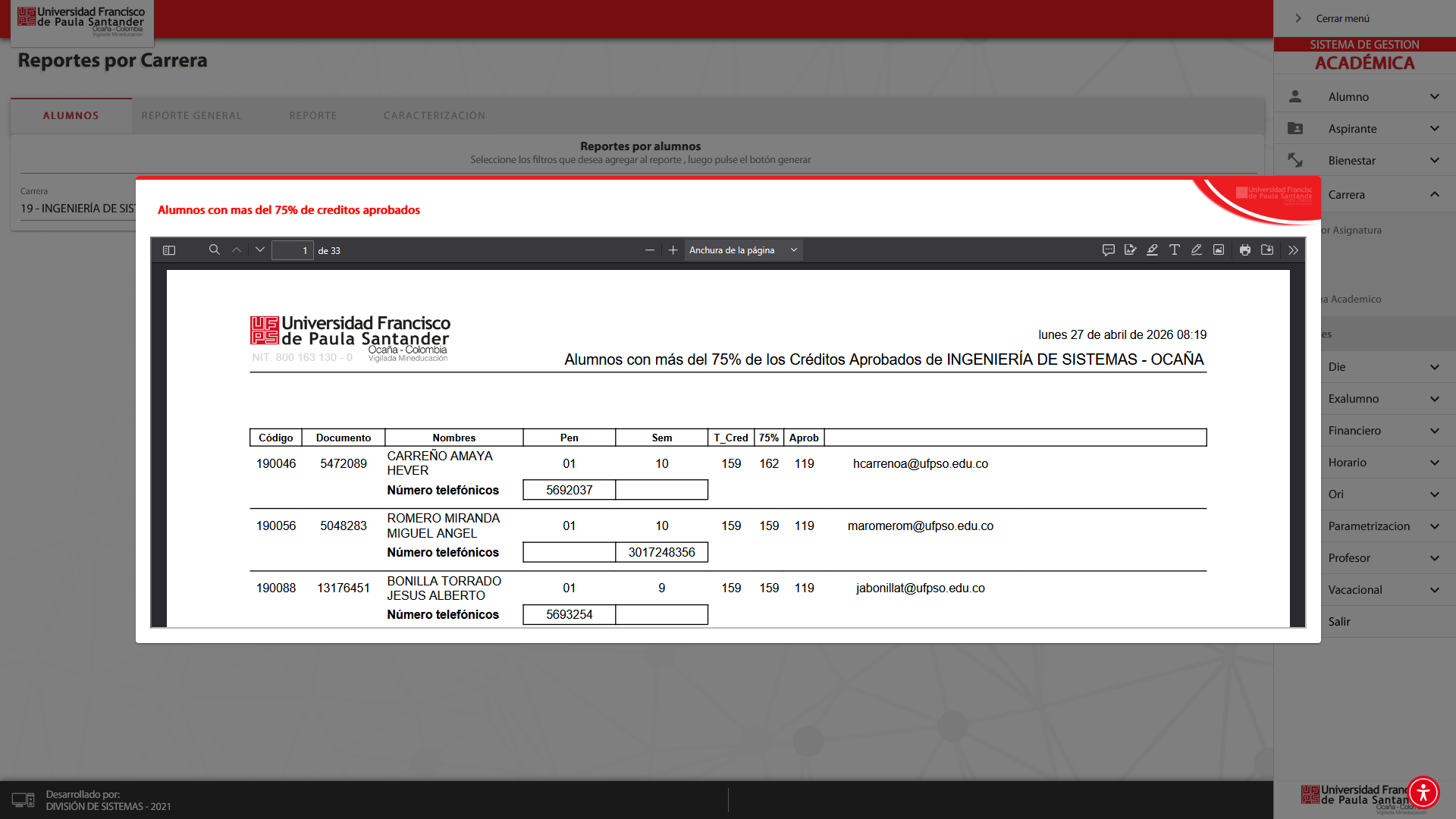Click Cerrar menú to hide sidebar
1456x819 pixels.
pos(1342,18)
